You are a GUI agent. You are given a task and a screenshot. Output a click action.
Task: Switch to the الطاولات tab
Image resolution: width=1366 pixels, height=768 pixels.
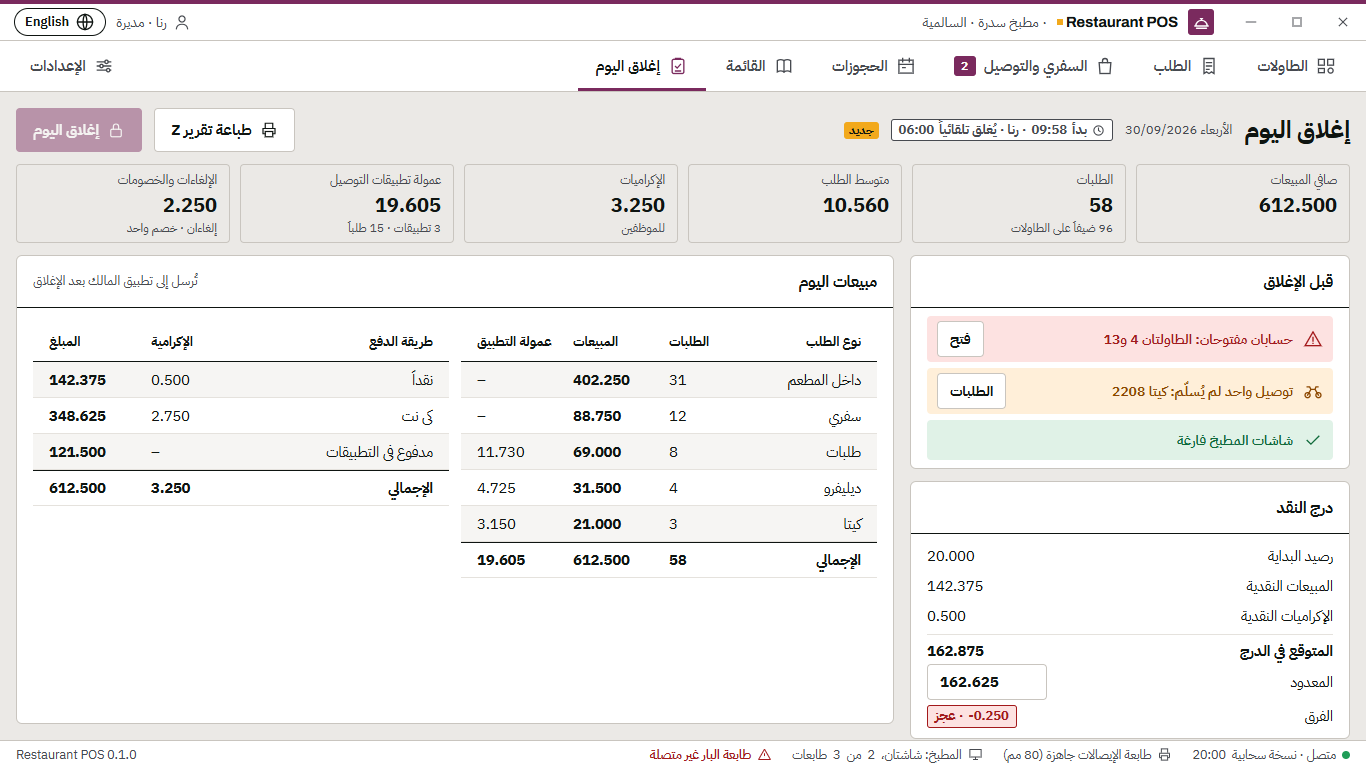(1296, 66)
